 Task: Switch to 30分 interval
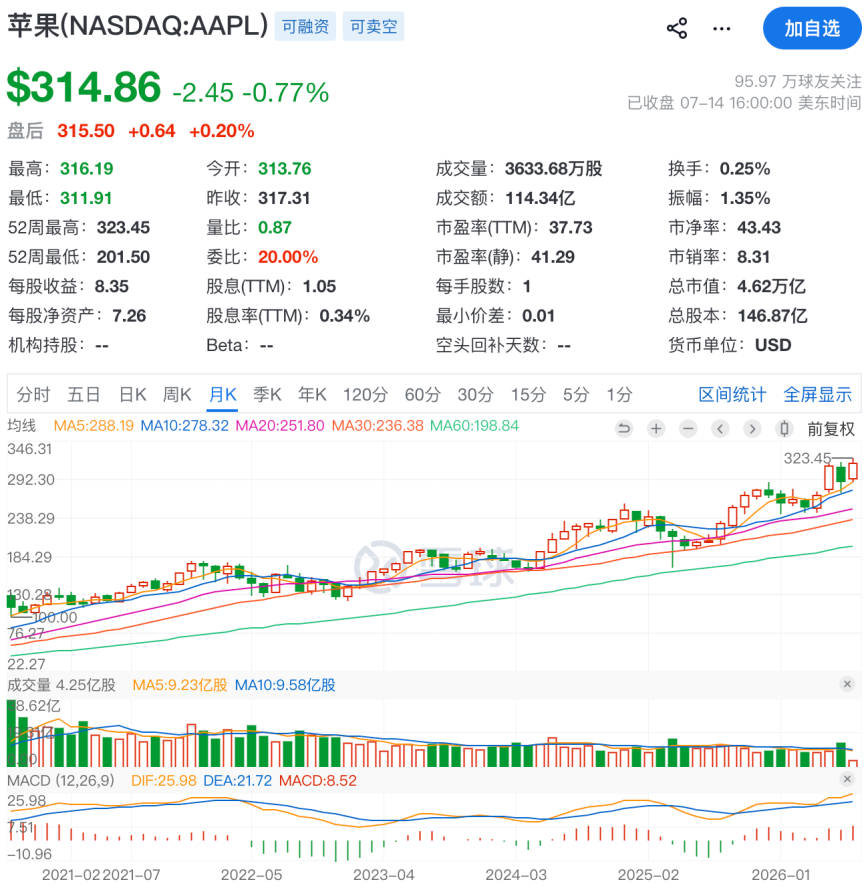point(476,394)
